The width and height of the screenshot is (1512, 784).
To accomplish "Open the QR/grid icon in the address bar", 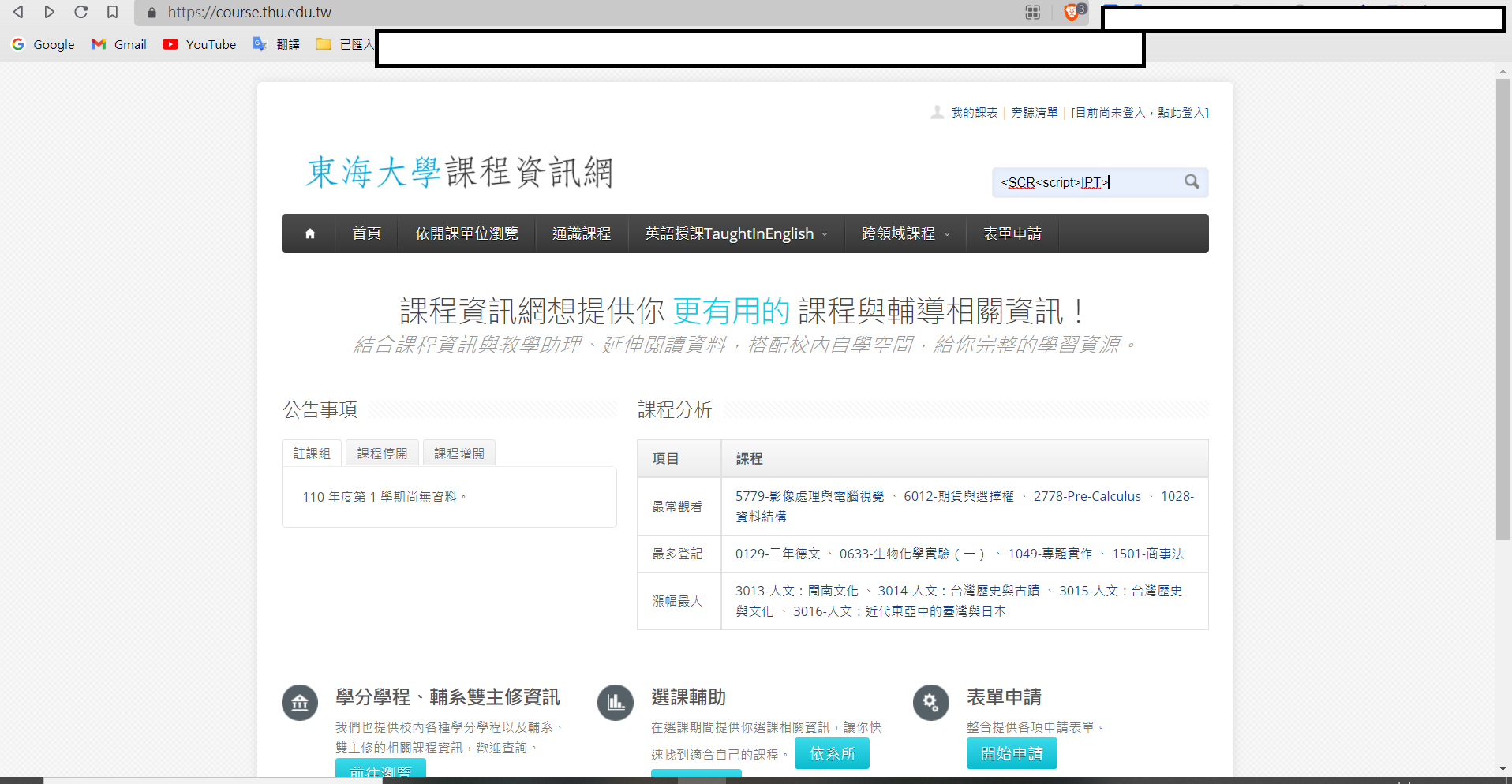I will coord(1032,12).
